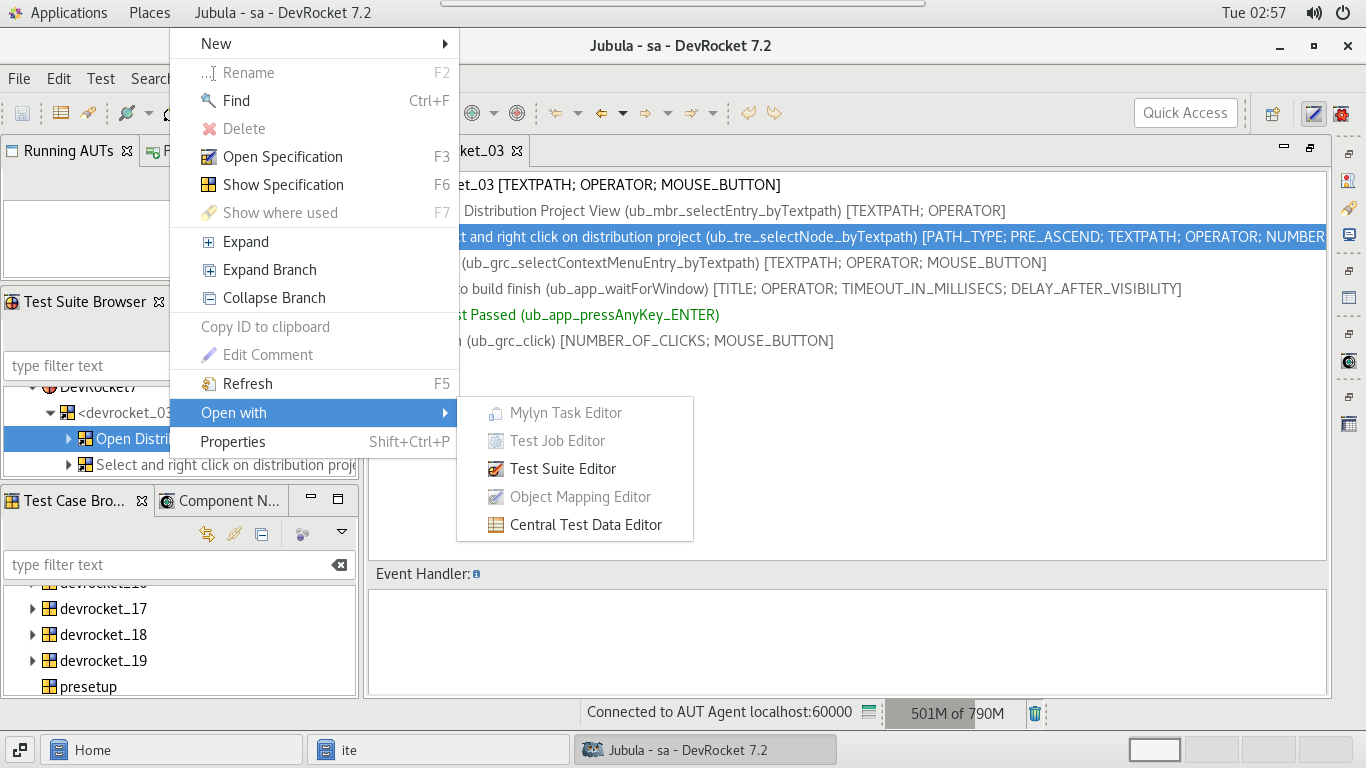Click the Redo curved arrow icon
This screenshot has height=768, width=1366.
(x=774, y=113)
